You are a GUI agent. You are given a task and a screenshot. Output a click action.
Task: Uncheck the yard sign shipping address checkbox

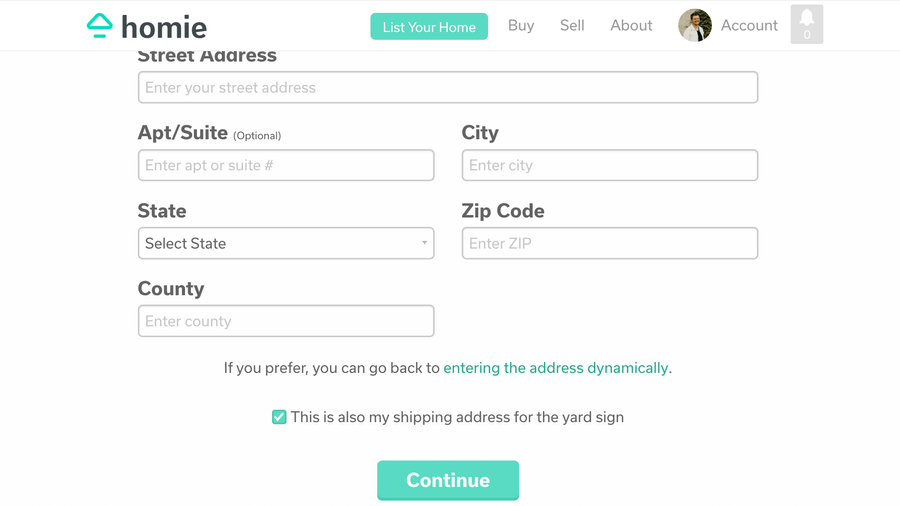tap(279, 417)
